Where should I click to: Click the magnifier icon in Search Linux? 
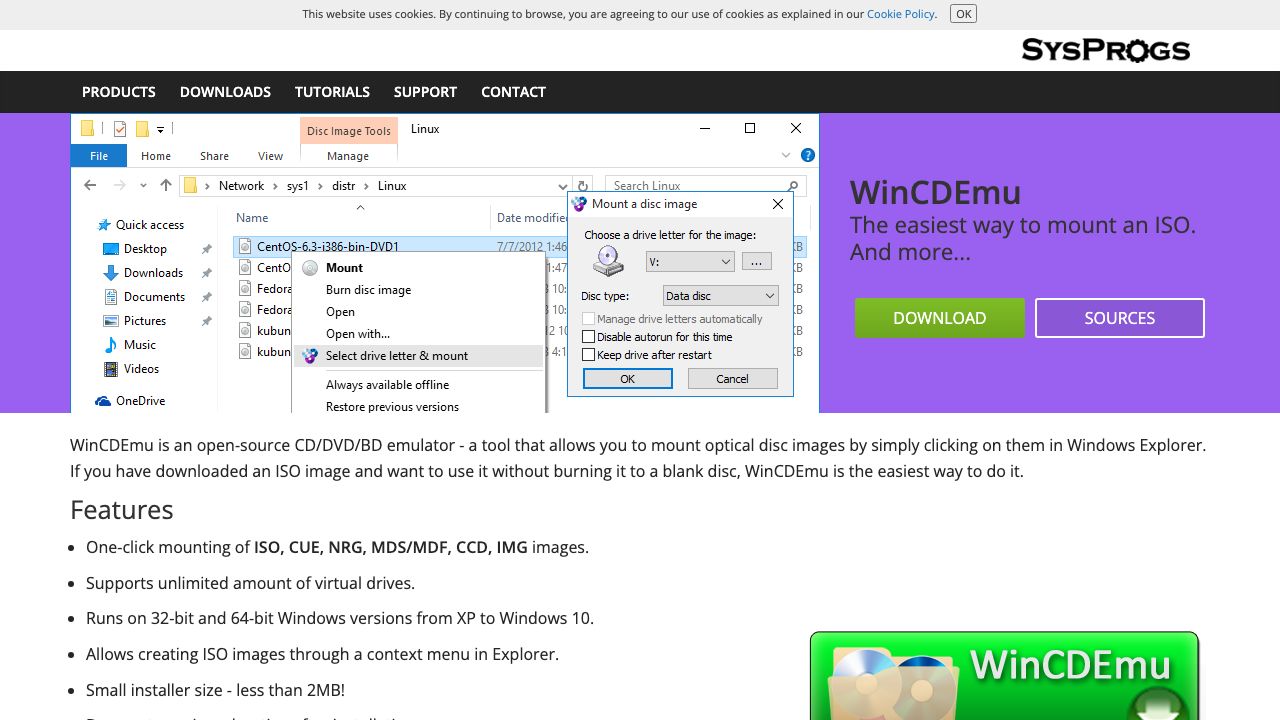[x=793, y=186]
